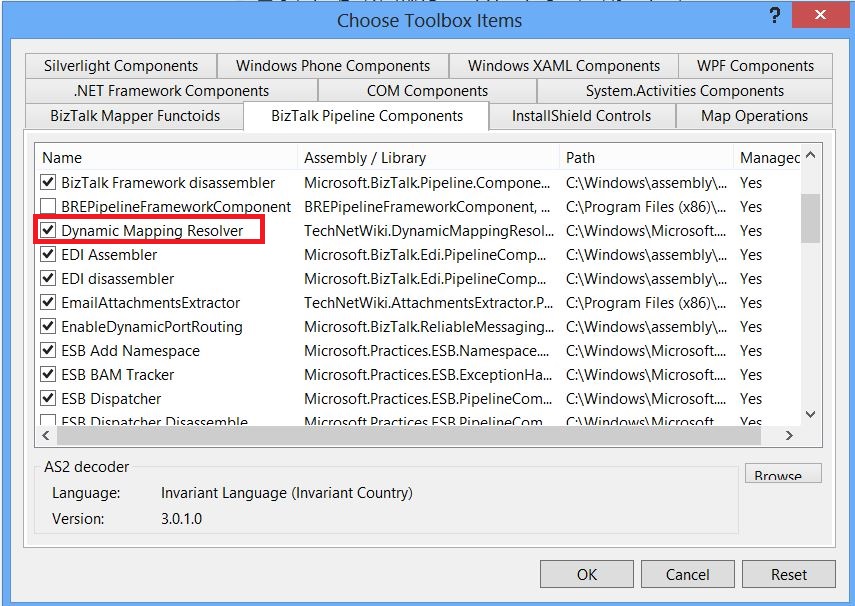The width and height of the screenshot is (855, 606).
Task: Disable the EnableDynamicPortRouting checkbox
Action: pyautogui.click(x=48, y=326)
